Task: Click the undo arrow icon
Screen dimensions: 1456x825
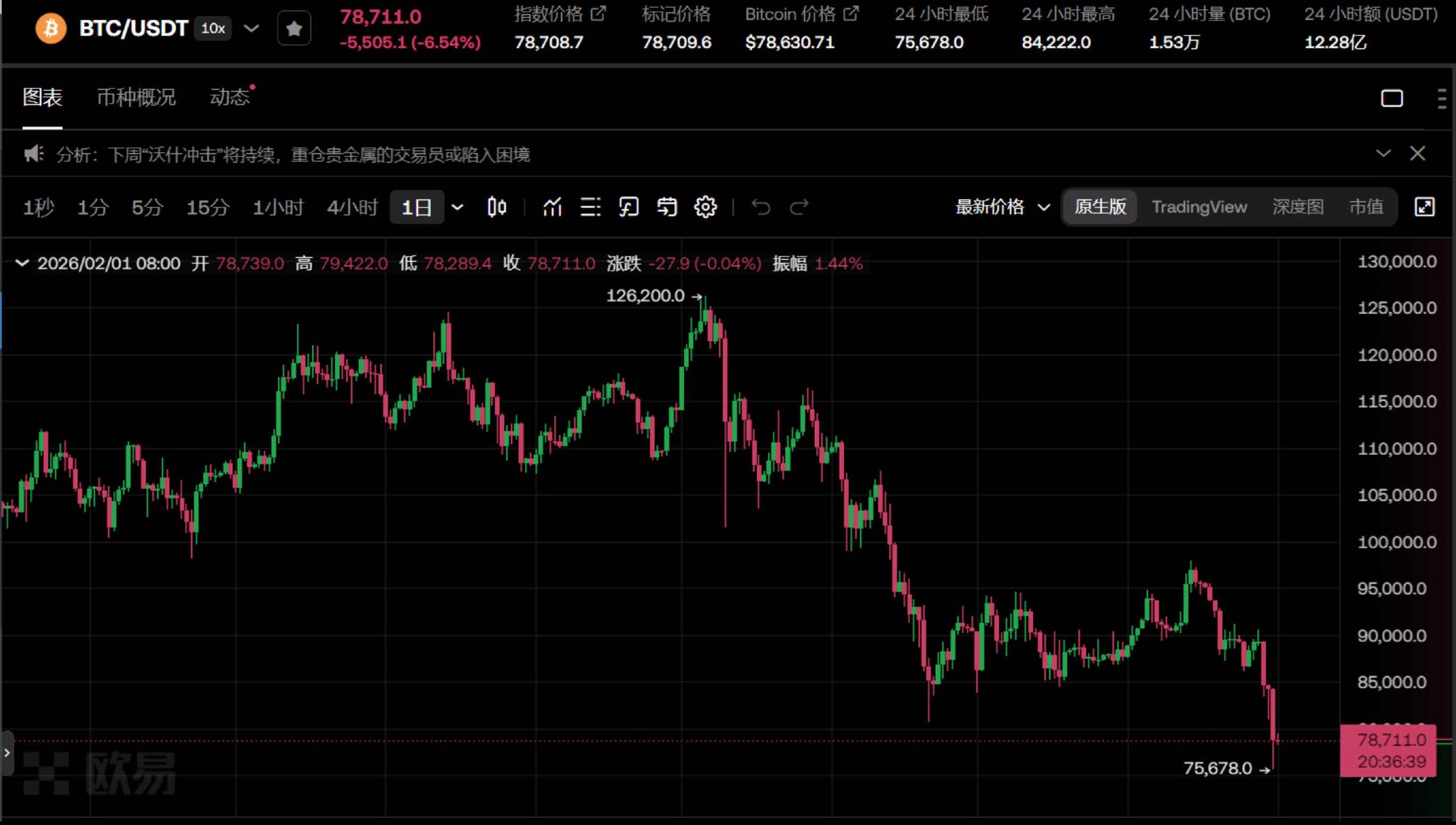Action: tap(761, 207)
